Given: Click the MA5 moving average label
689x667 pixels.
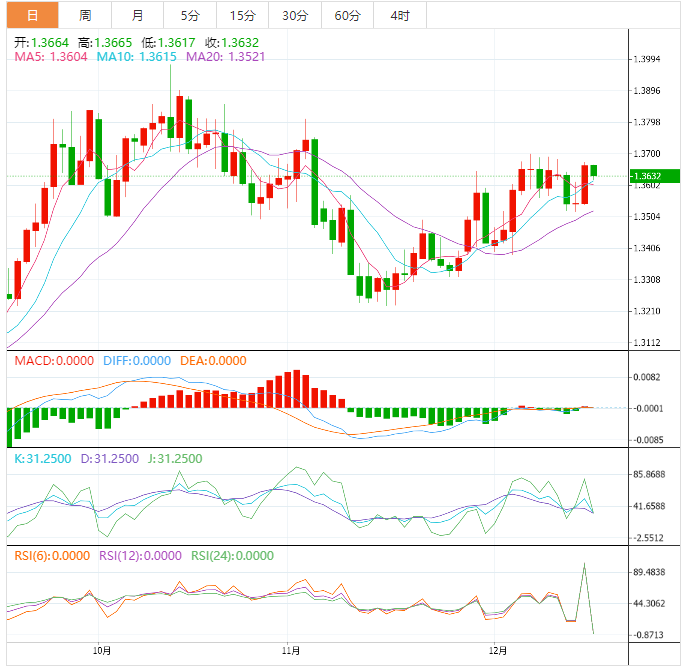Looking at the screenshot, I should (50, 58).
